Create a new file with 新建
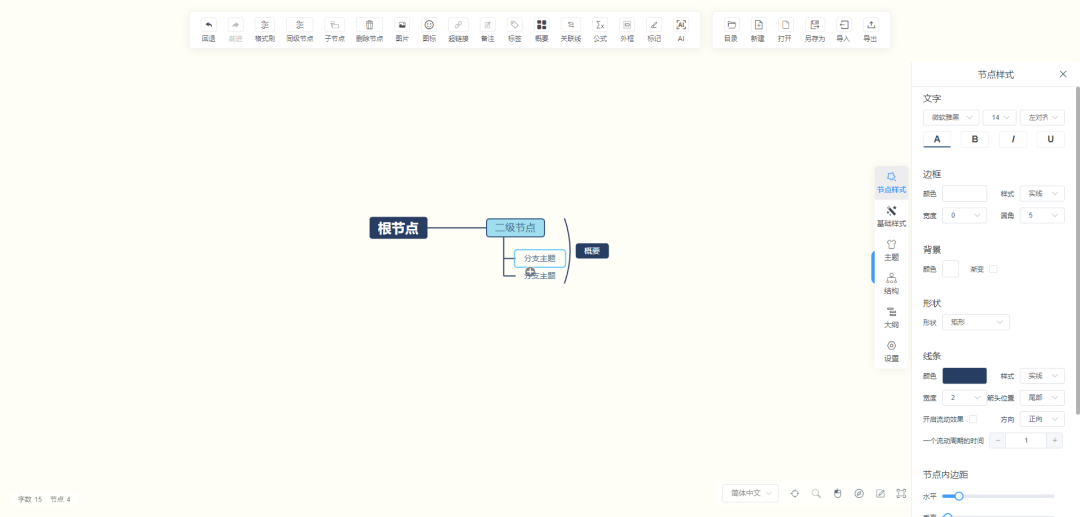The image size is (1080, 517). point(758,25)
